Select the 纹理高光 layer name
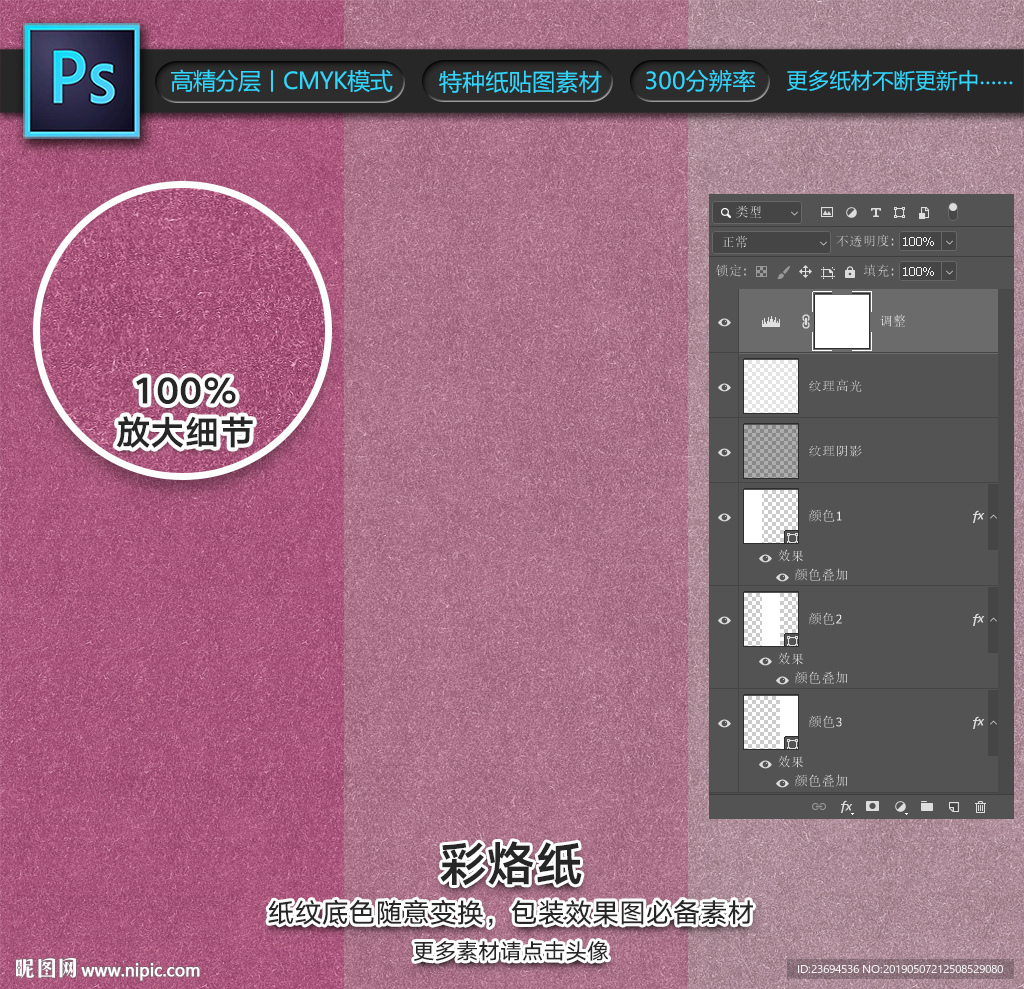This screenshot has width=1024, height=989. [835, 387]
